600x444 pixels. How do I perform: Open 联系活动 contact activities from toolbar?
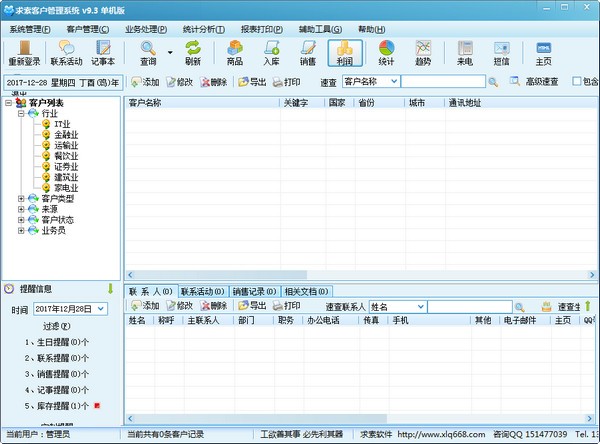pos(67,52)
